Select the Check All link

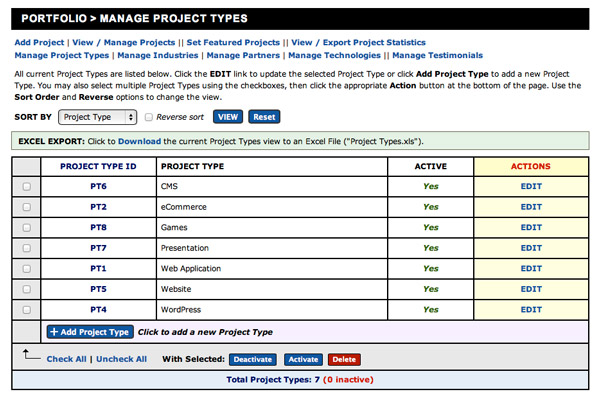[66, 359]
